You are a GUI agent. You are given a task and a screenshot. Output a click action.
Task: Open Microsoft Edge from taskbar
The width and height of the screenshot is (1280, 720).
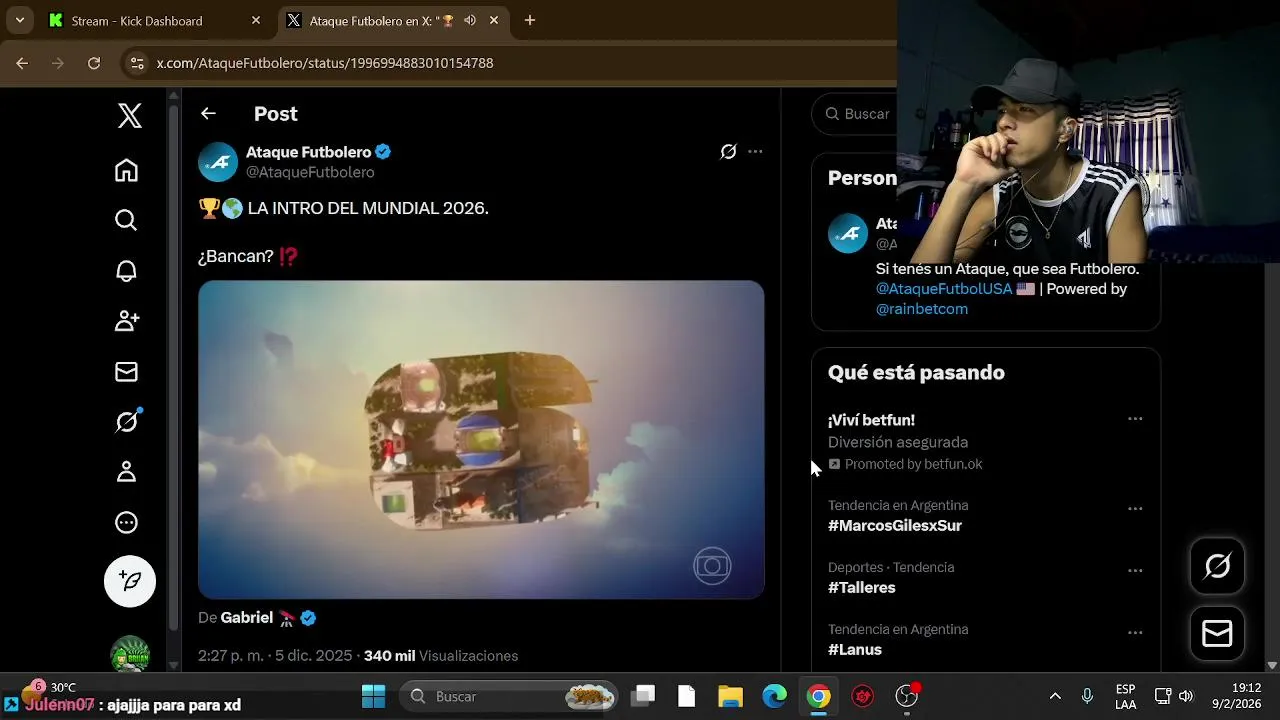(x=775, y=696)
